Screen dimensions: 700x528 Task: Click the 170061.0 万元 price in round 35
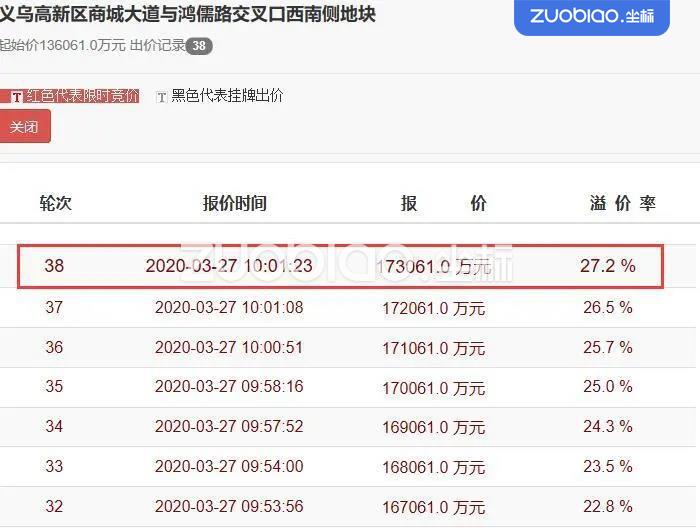coord(433,387)
